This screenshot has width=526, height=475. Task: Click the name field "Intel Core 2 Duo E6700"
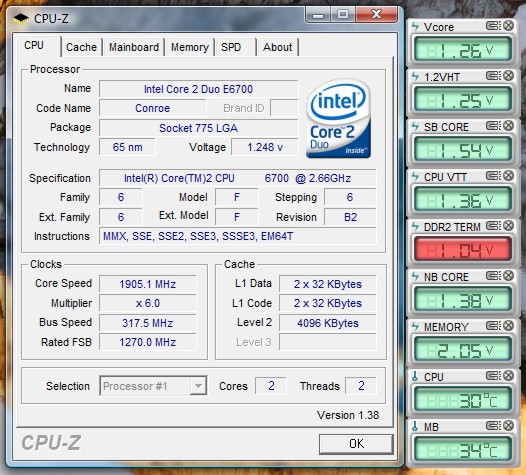(x=198, y=89)
